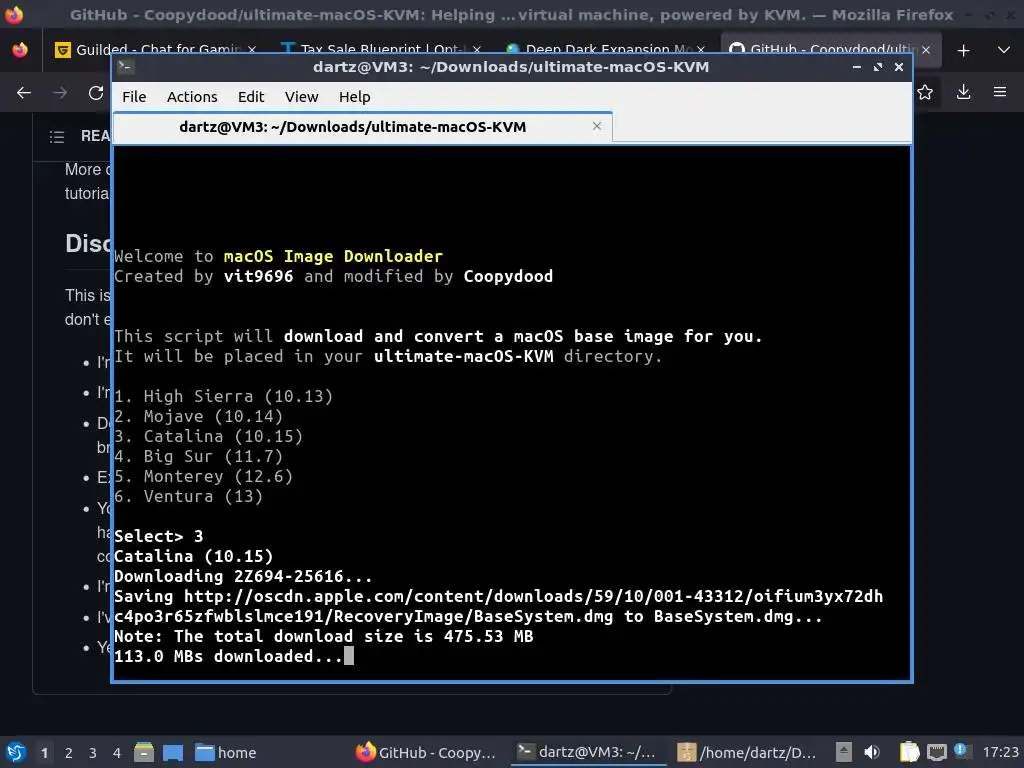
Task: Close the terminal window
Action: pyautogui.click(x=899, y=67)
